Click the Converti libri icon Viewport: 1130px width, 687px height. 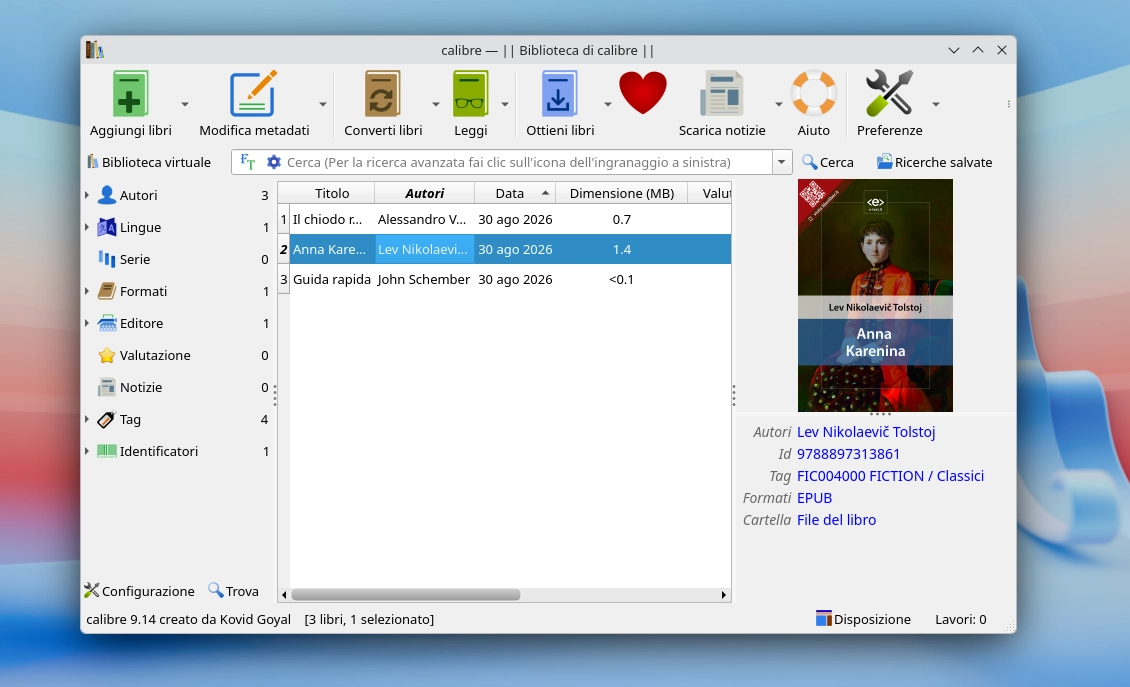coord(382,94)
